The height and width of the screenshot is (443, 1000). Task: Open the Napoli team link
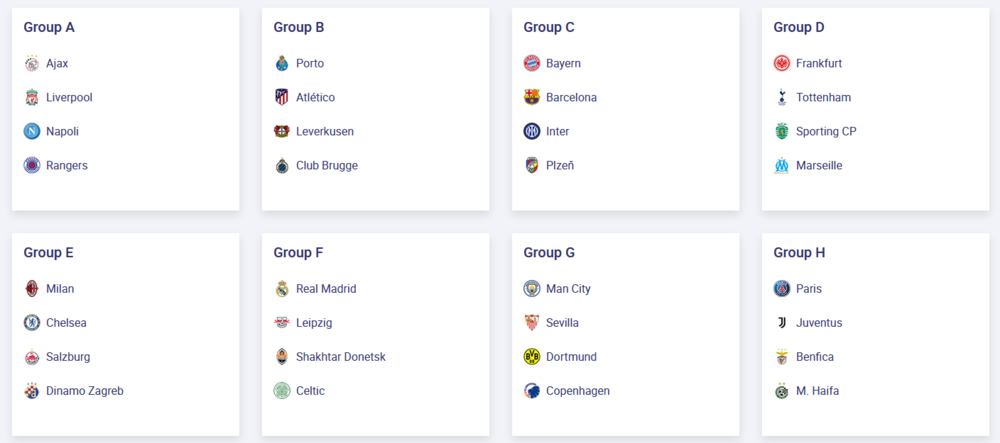point(62,132)
